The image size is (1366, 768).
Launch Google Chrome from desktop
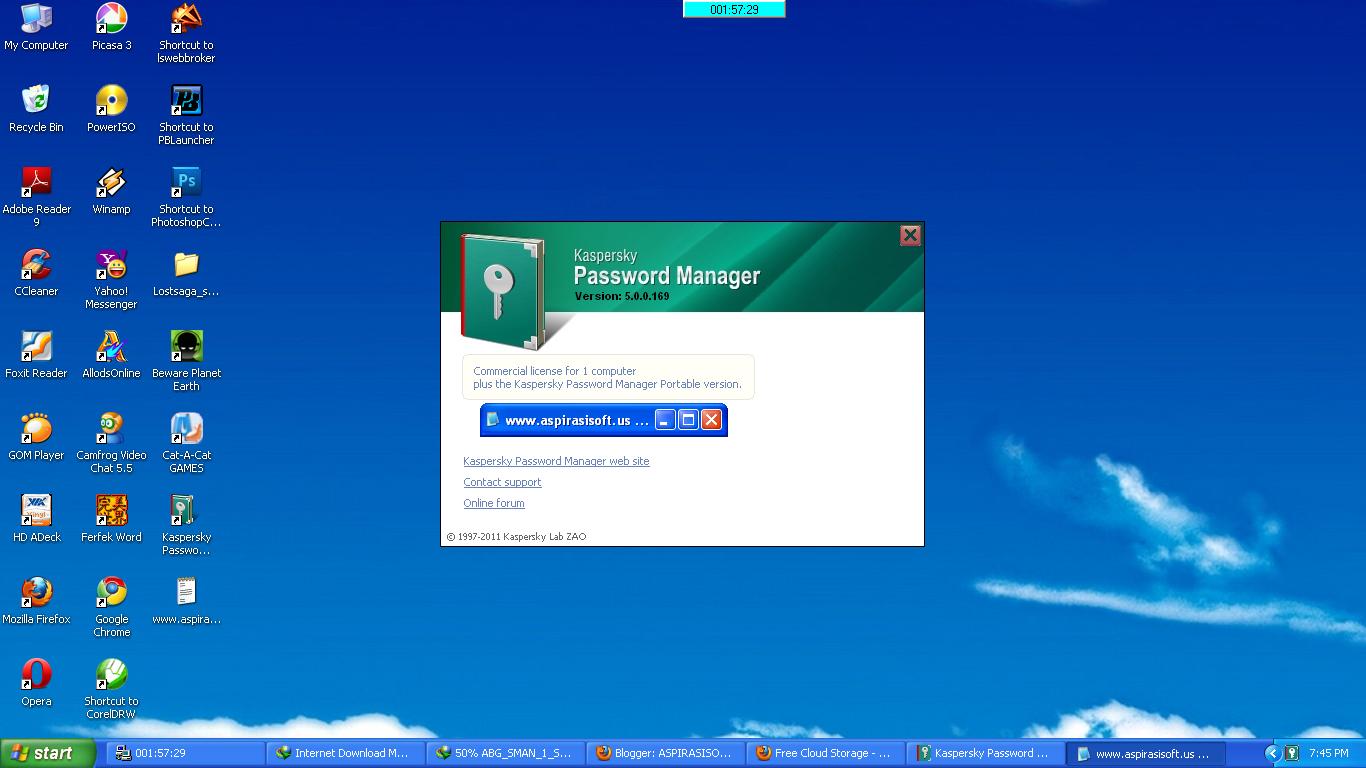click(111, 607)
